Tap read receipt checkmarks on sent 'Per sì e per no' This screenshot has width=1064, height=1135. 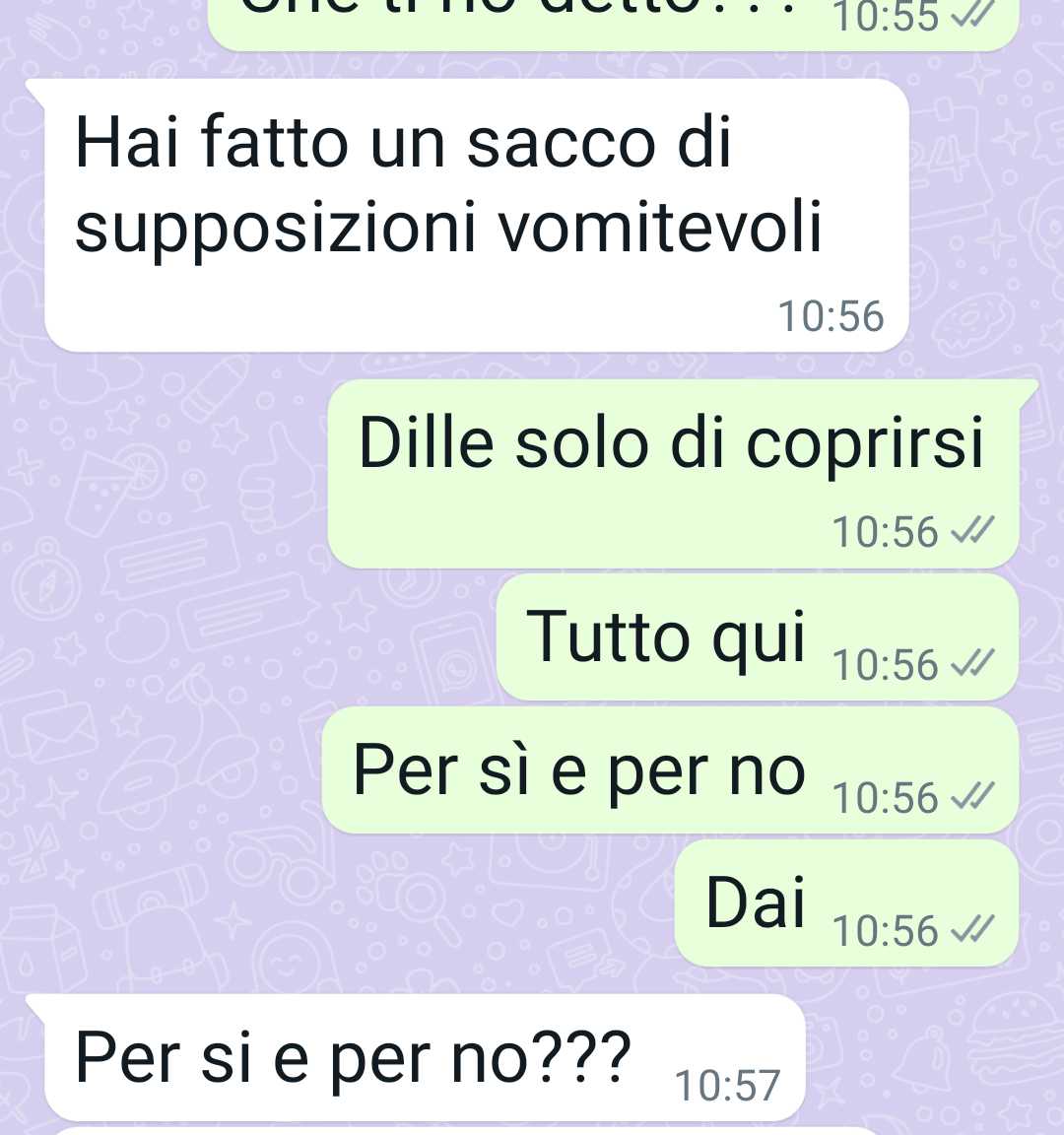[972, 796]
